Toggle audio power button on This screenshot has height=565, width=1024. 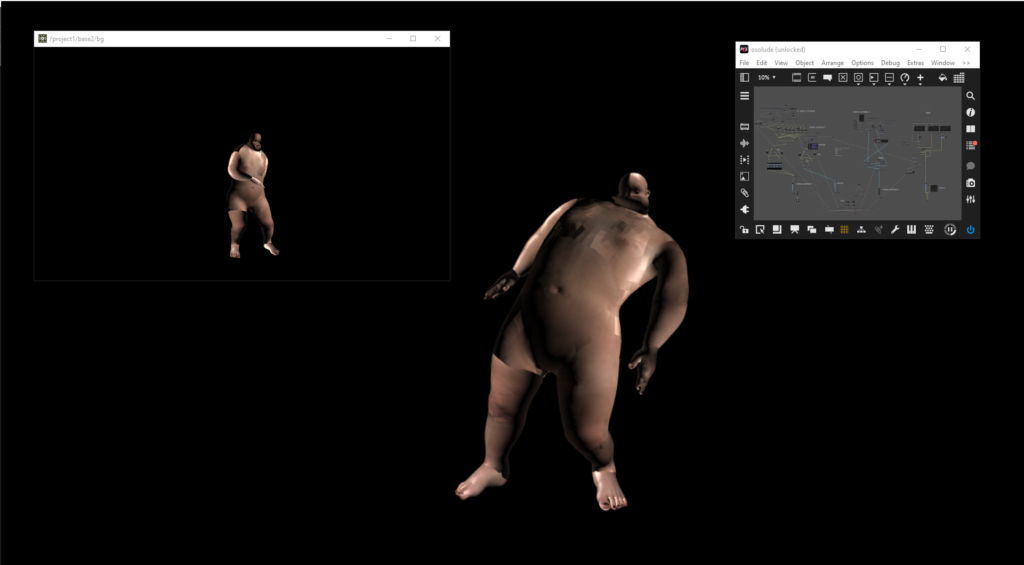pos(970,229)
